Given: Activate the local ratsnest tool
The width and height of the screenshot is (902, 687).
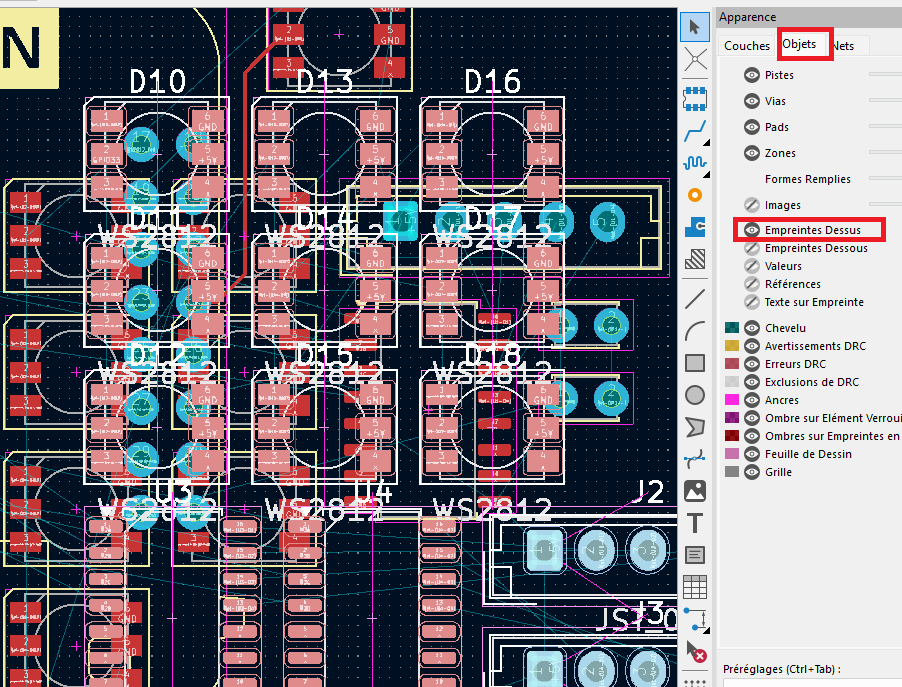Looking at the screenshot, I should tap(695, 59).
